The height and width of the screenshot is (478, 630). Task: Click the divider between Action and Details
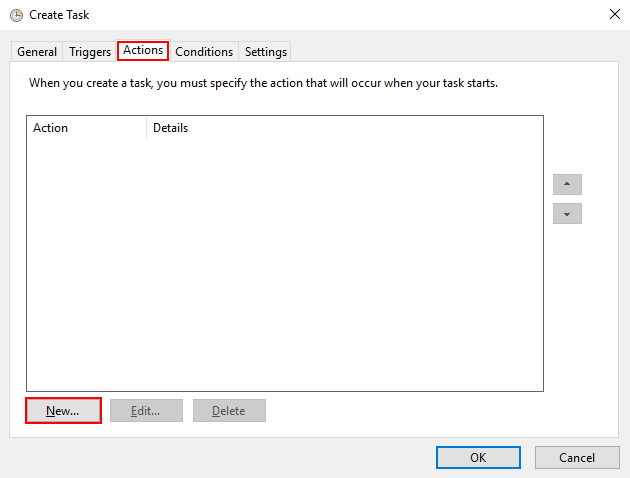point(146,128)
